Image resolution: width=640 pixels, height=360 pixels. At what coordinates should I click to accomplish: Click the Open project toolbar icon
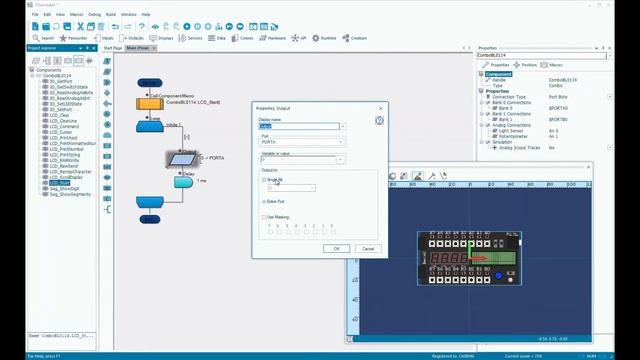[46, 27]
